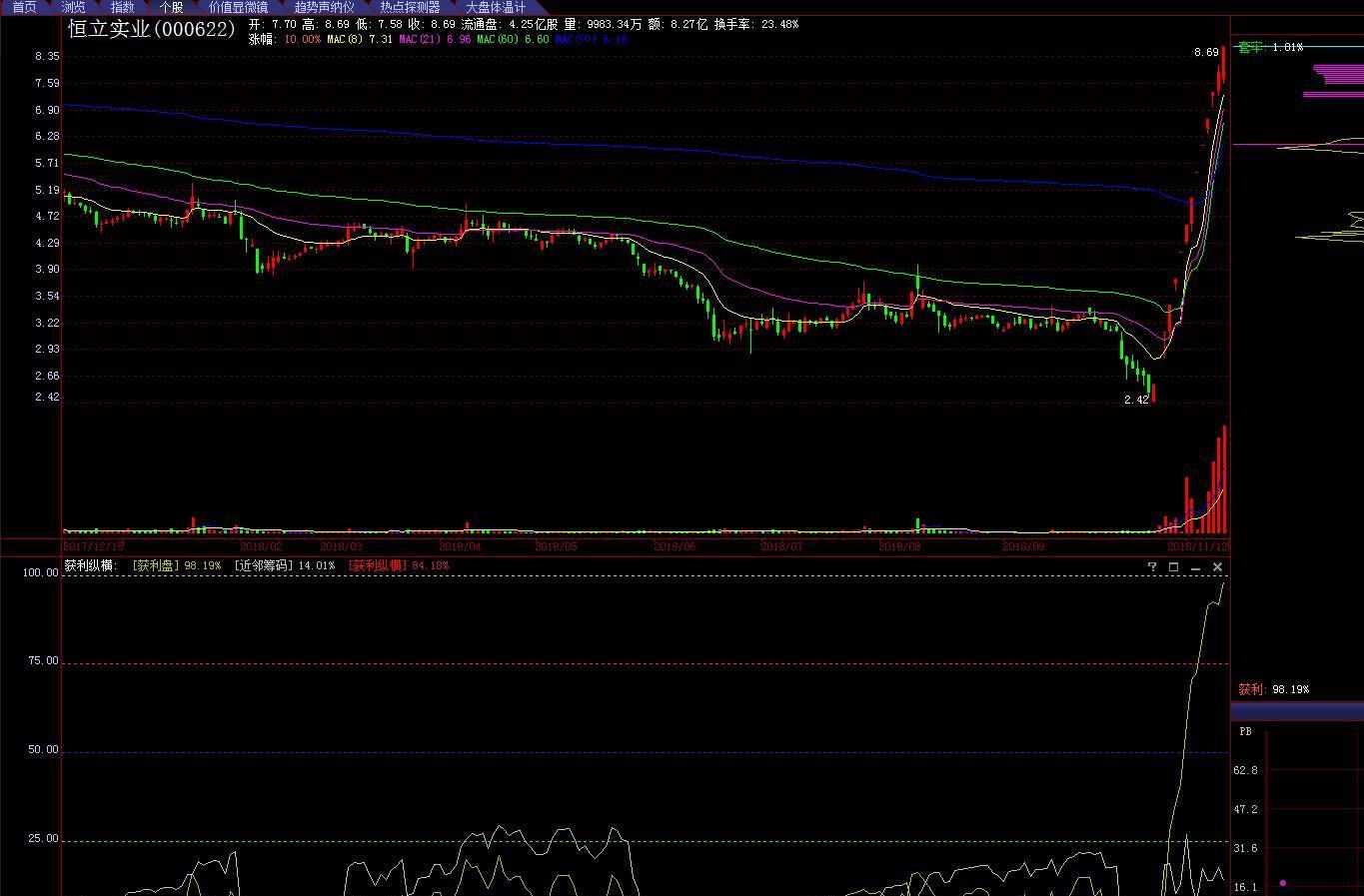This screenshot has width=1364, height=896.
Task: Select the 指数 tab
Action: click(x=122, y=7)
